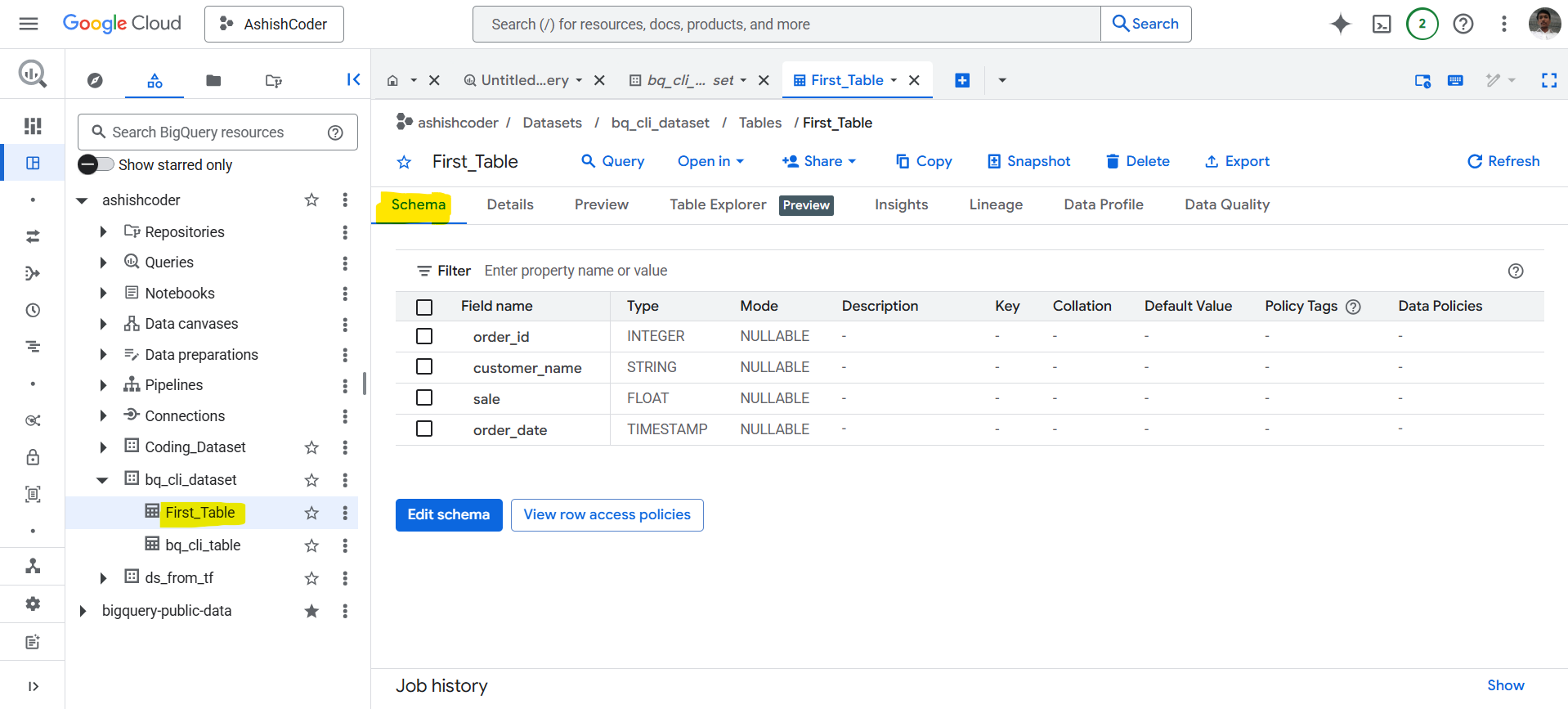
Task: Click the keyboard shortcuts icon
Action: [x=1455, y=80]
